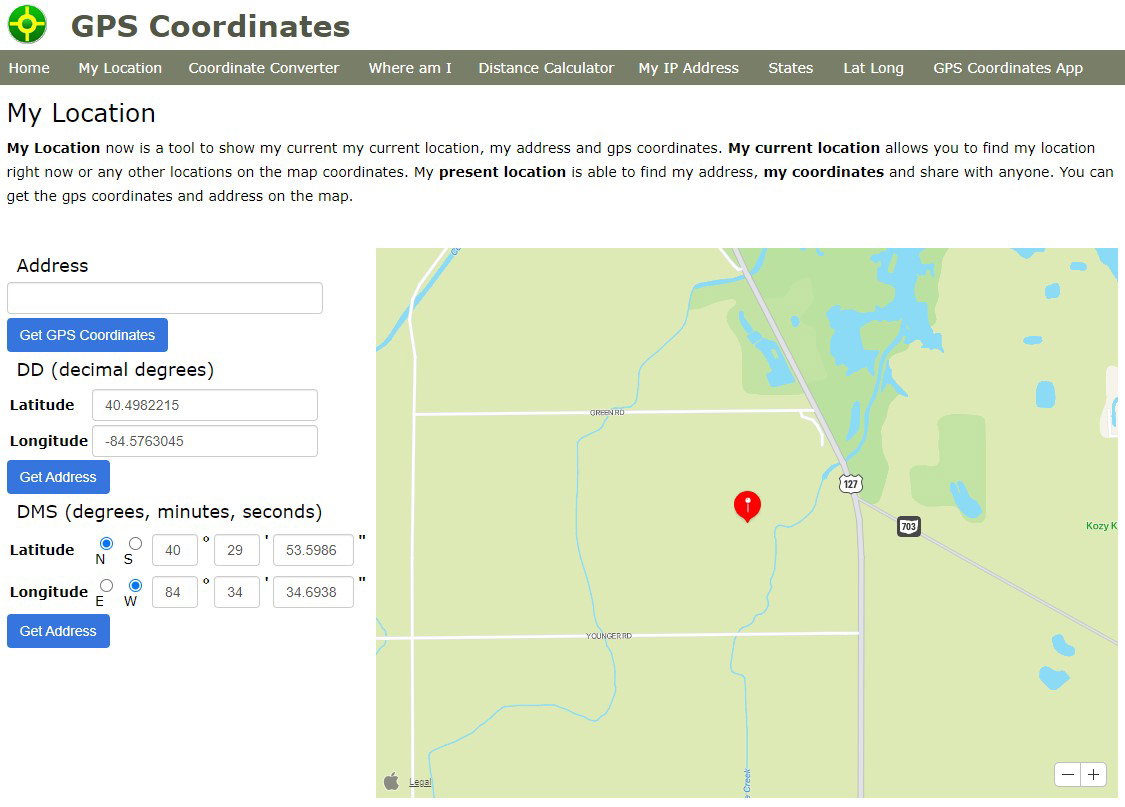Open the Coordinate Converter menu item

(x=263, y=68)
